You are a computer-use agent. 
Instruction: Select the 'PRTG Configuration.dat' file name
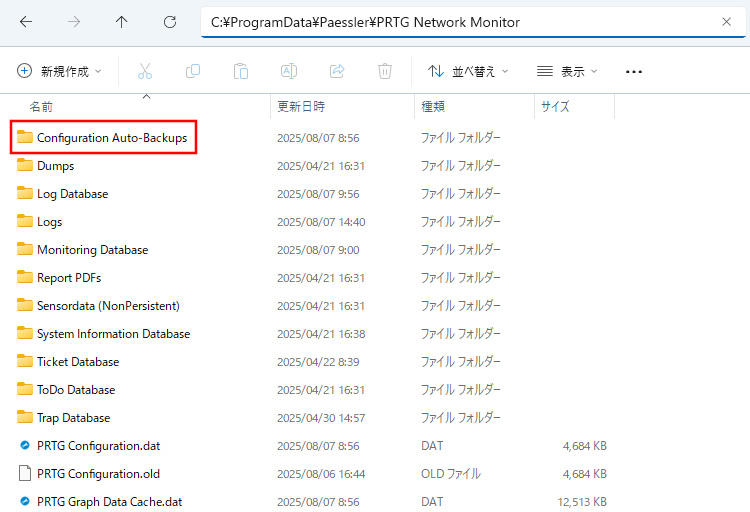pos(99,445)
